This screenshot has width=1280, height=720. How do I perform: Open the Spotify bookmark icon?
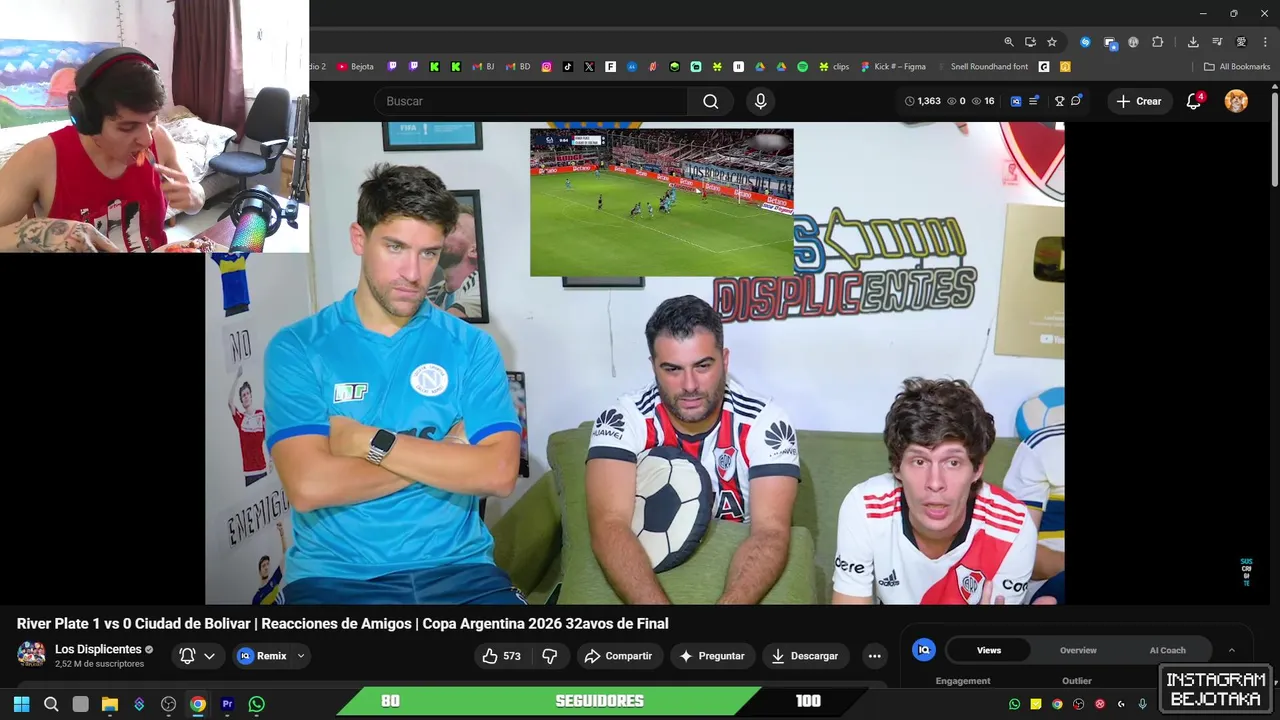point(802,67)
